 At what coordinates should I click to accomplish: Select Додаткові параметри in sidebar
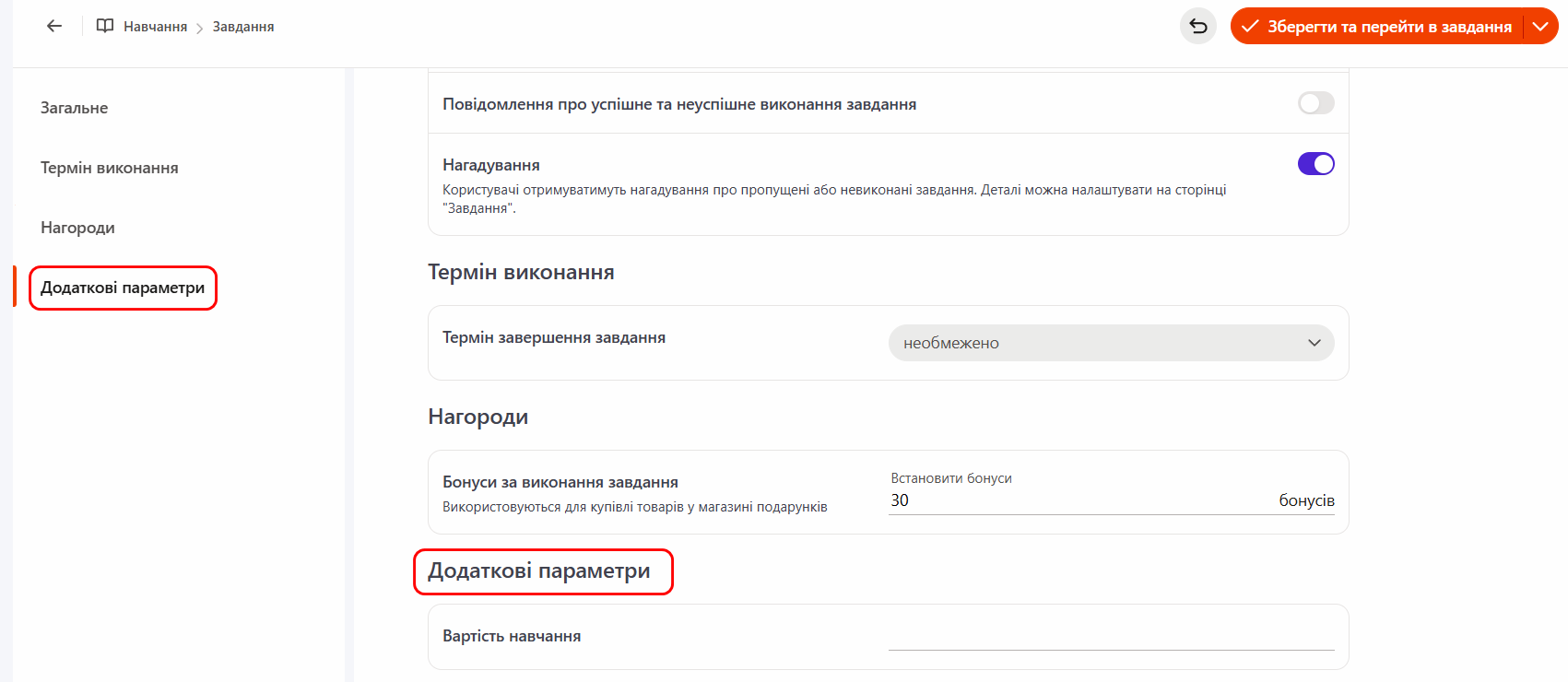pyautogui.click(x=123, y=288)
